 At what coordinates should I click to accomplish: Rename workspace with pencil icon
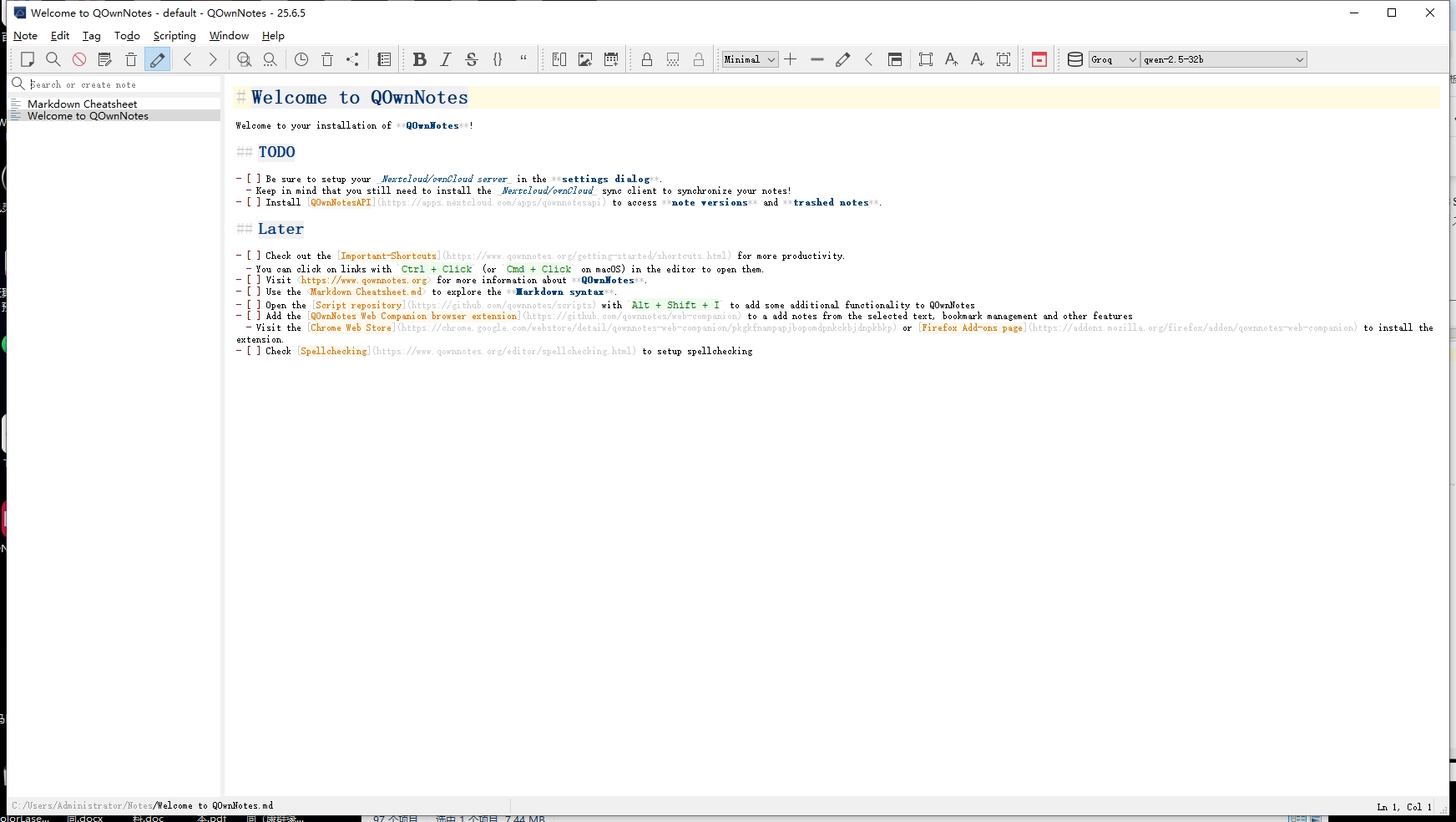(843, 59)
